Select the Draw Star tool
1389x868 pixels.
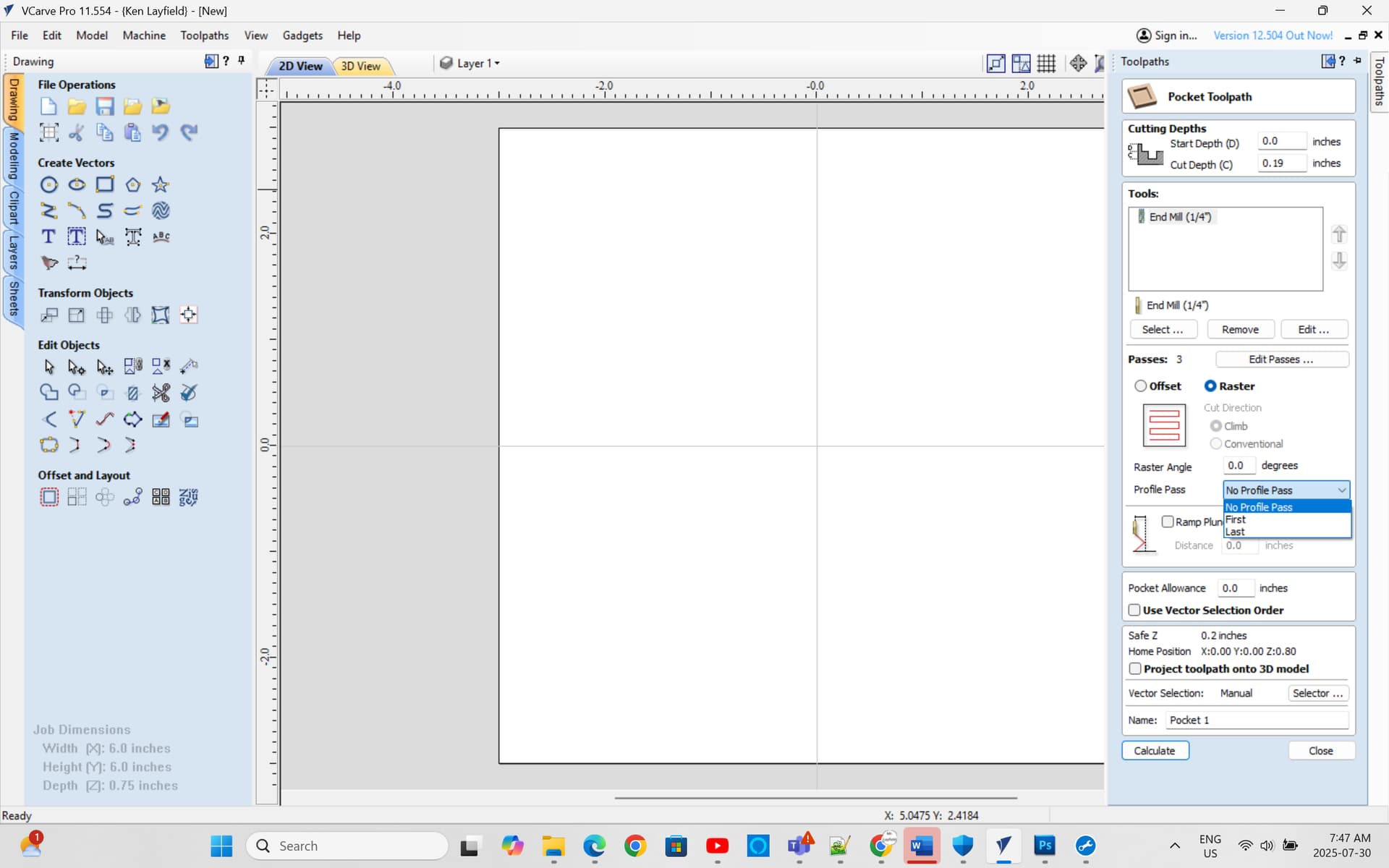(161, 184)
